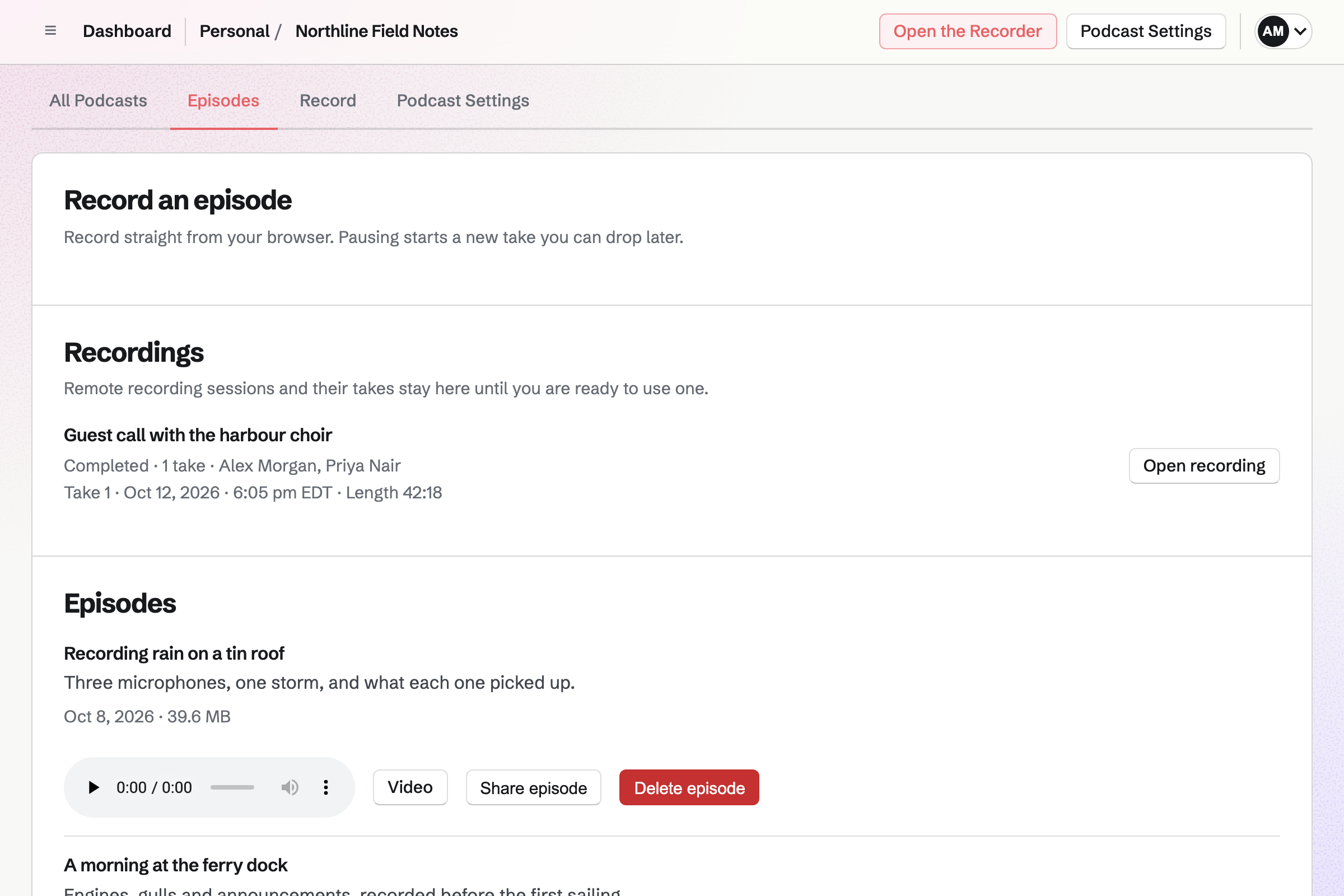Click the Three microphones, one storm description
Viewport: 1344px width, 896px height.
click(x=319, y=683)
